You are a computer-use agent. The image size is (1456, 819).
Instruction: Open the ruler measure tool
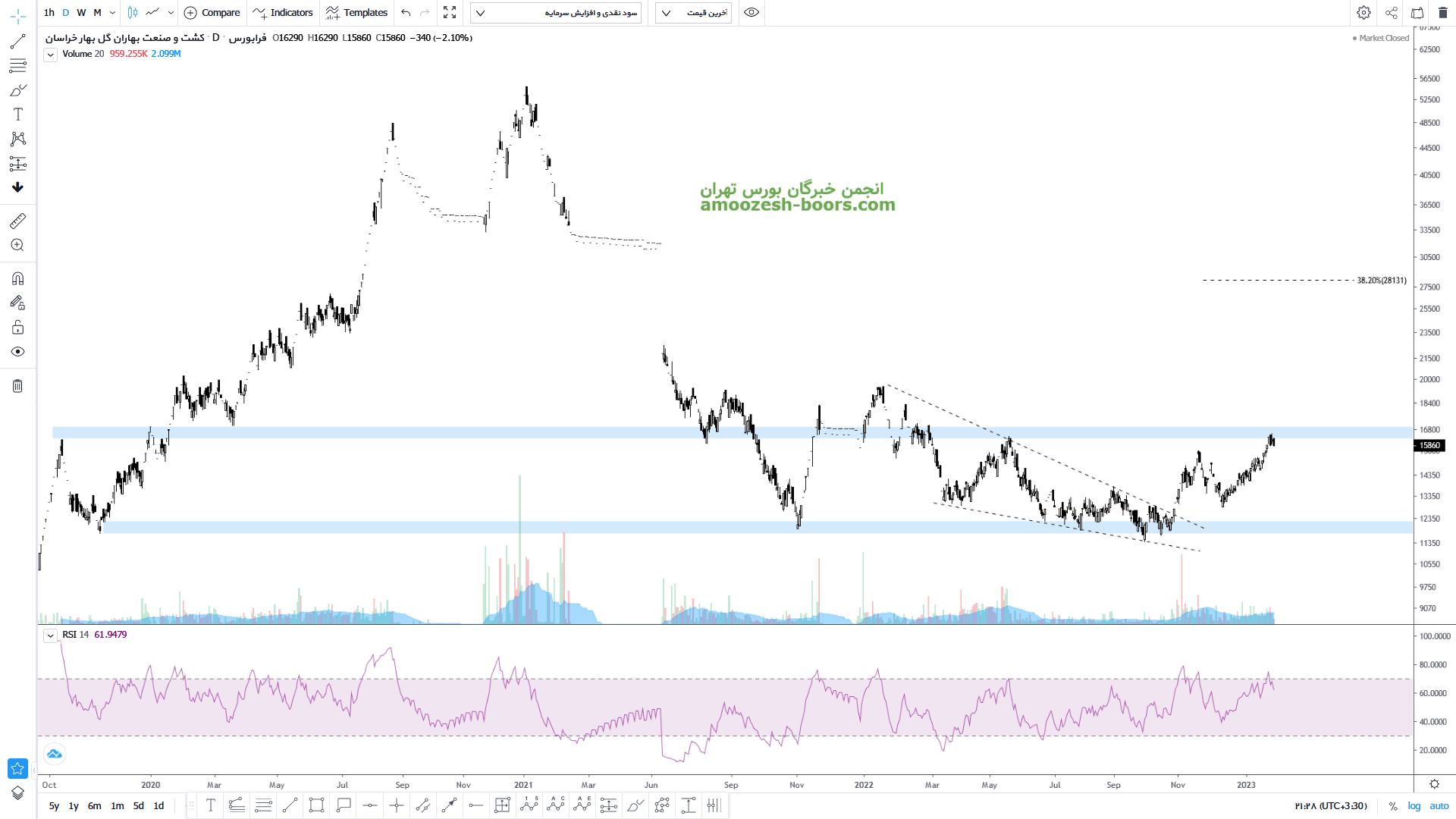tap(17, 221)
